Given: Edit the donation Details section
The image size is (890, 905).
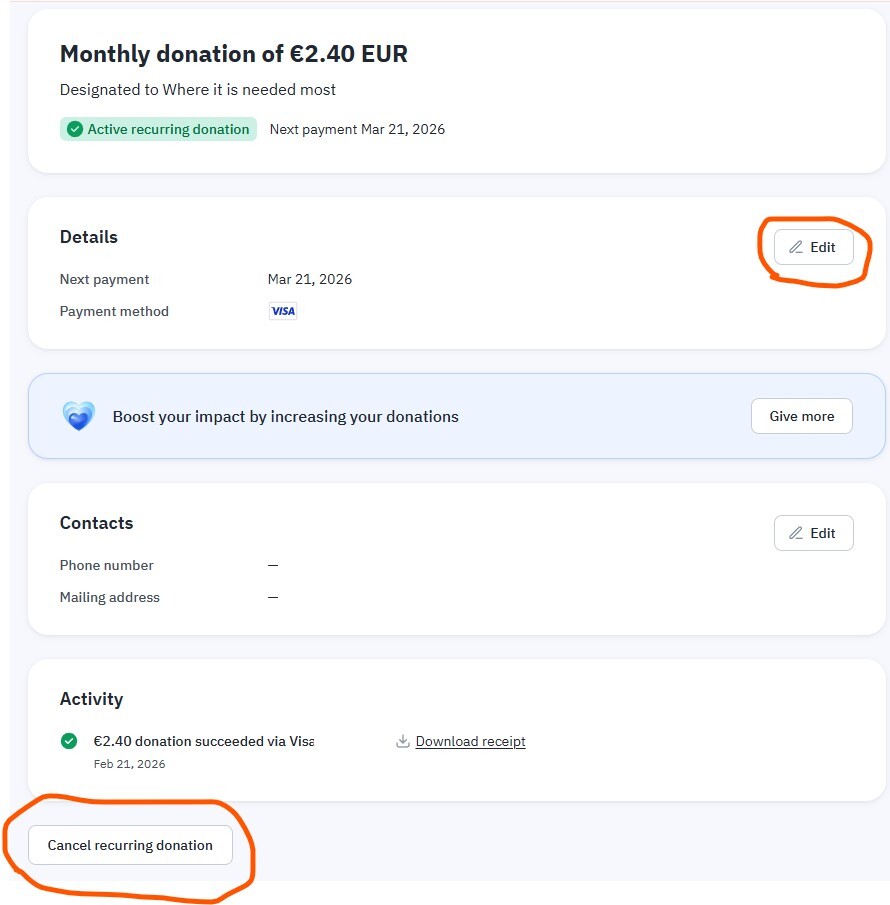Looking at the screenshot, I should pyautogui.click(x=813, y=247).
